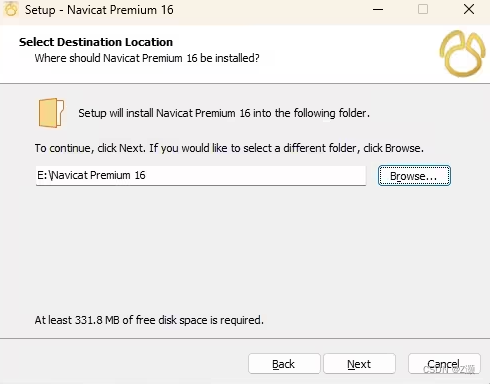The height and width of the screenshot is (384, 490).
Task: Click the free disk space requirement text
Action: 149,320
